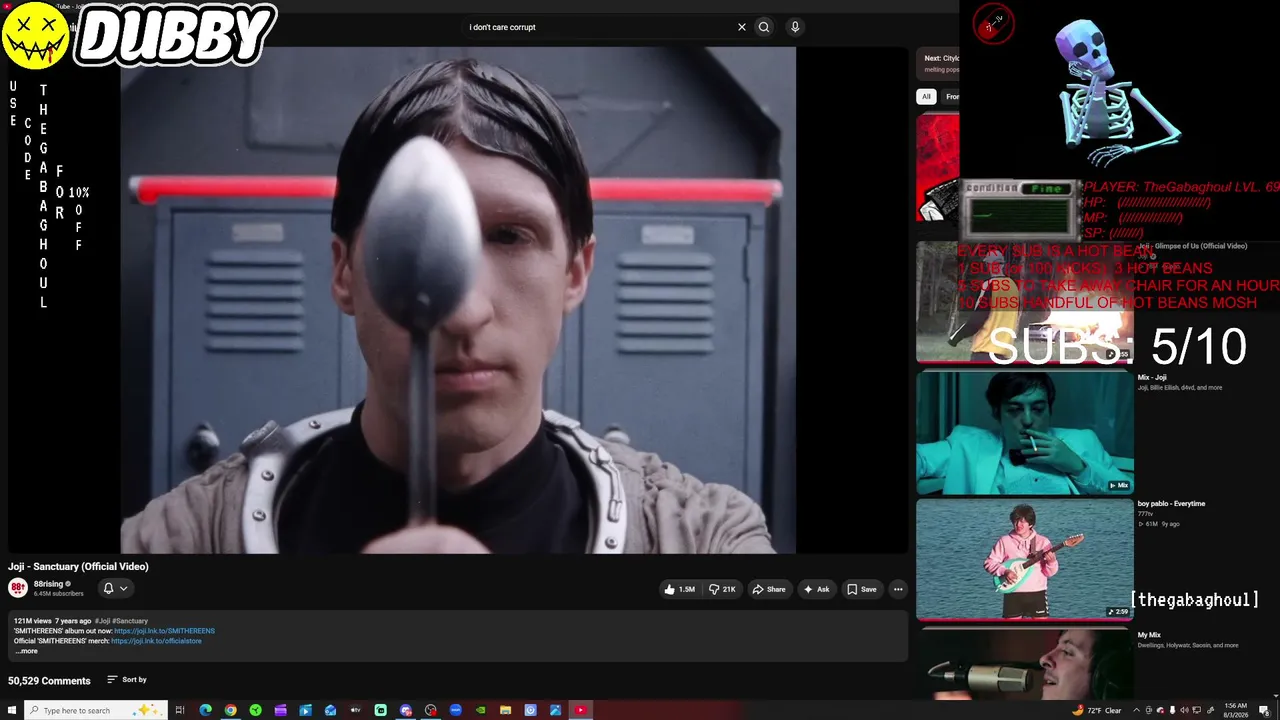Click the 'boy pablo - Everytime' title

(1171, 504)
